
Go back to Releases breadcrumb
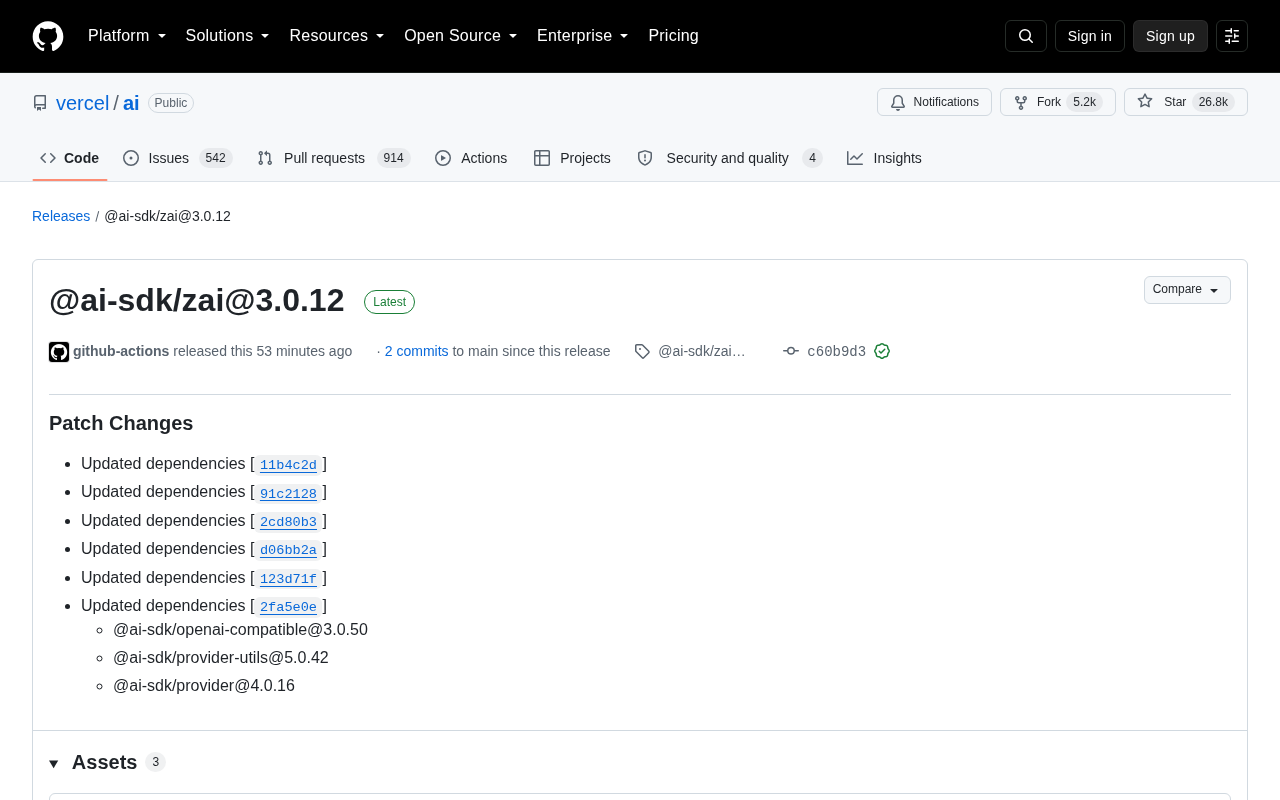coord(61,216)
